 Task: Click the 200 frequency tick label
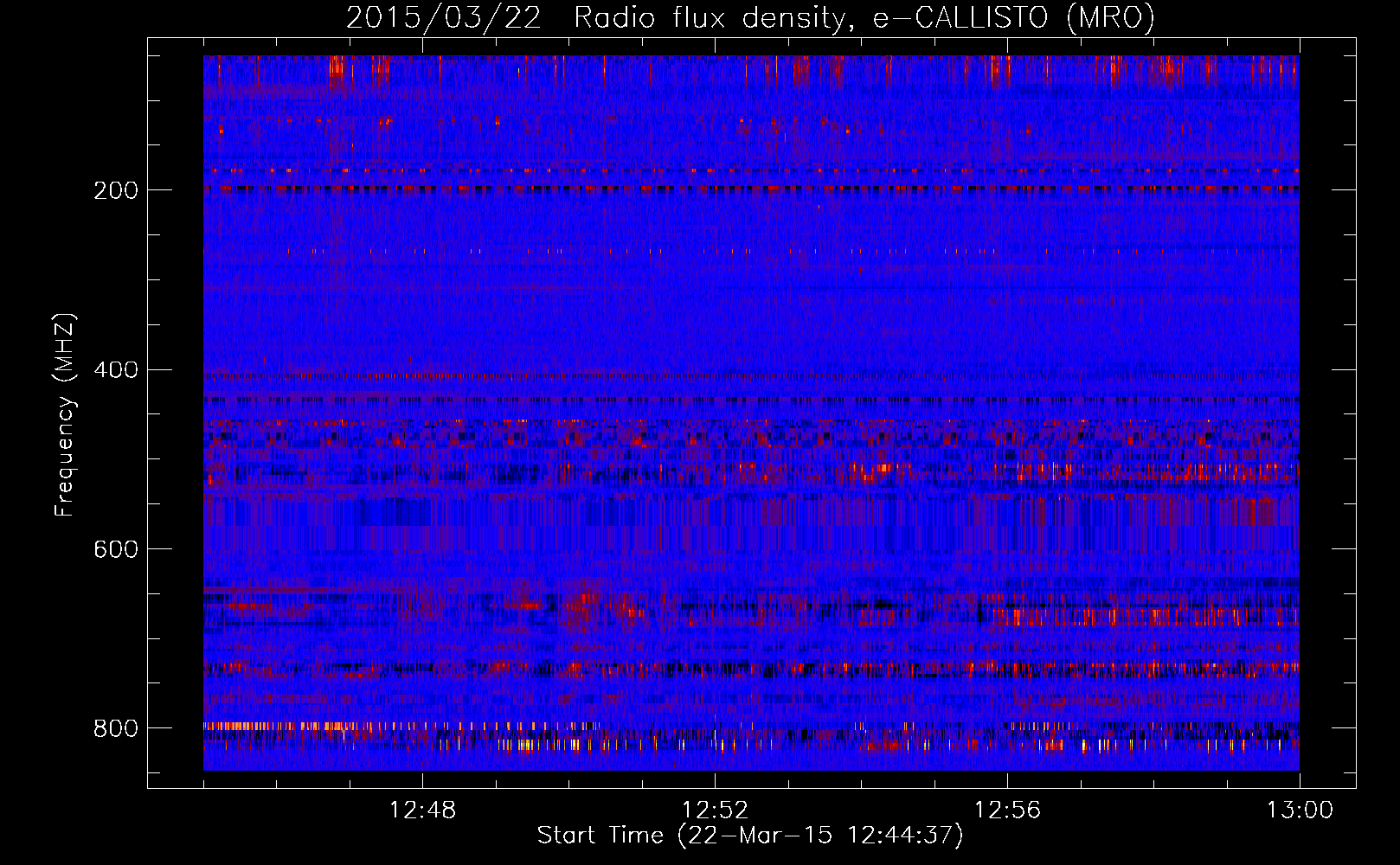pyautogui.click(x=116, y=190)
